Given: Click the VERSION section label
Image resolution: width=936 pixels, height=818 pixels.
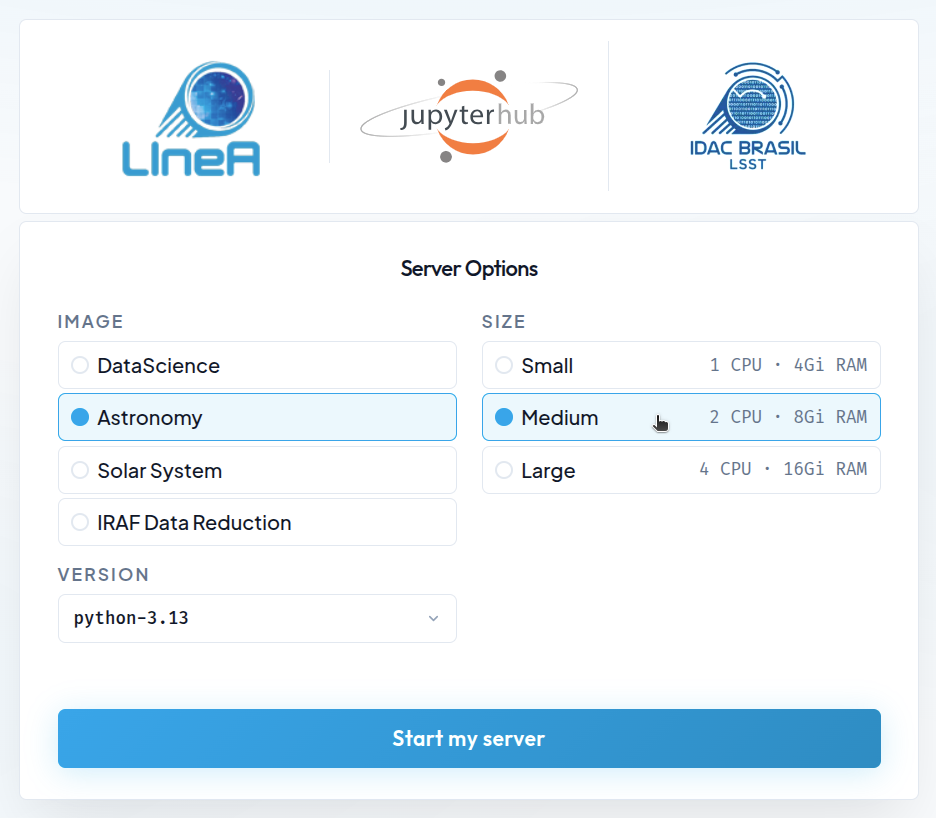Looking at the screenshot, I should (104, 575).
